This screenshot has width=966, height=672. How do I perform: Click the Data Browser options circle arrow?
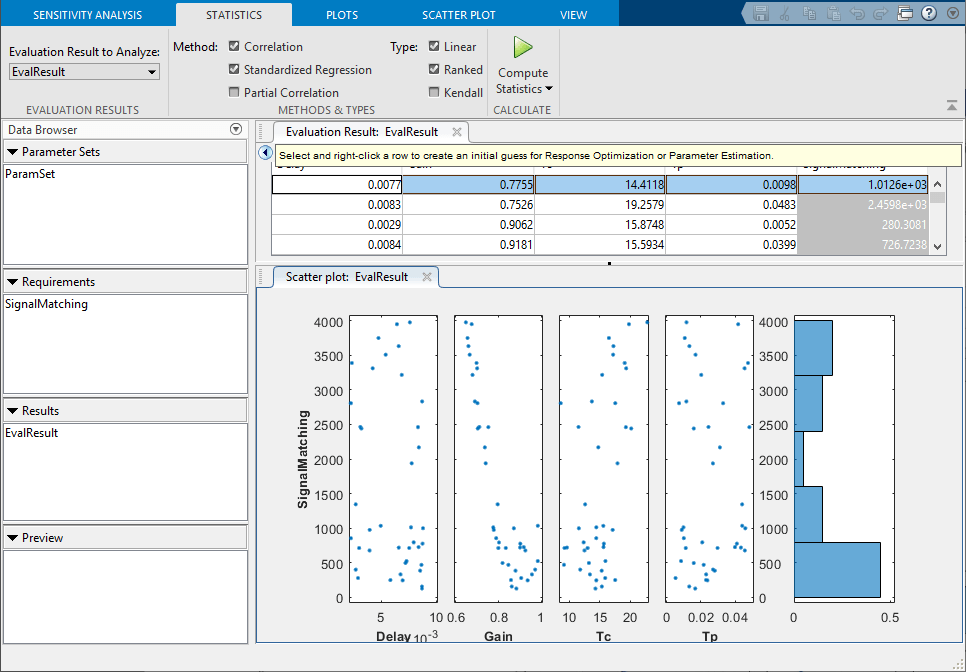(x=236, y=130)
